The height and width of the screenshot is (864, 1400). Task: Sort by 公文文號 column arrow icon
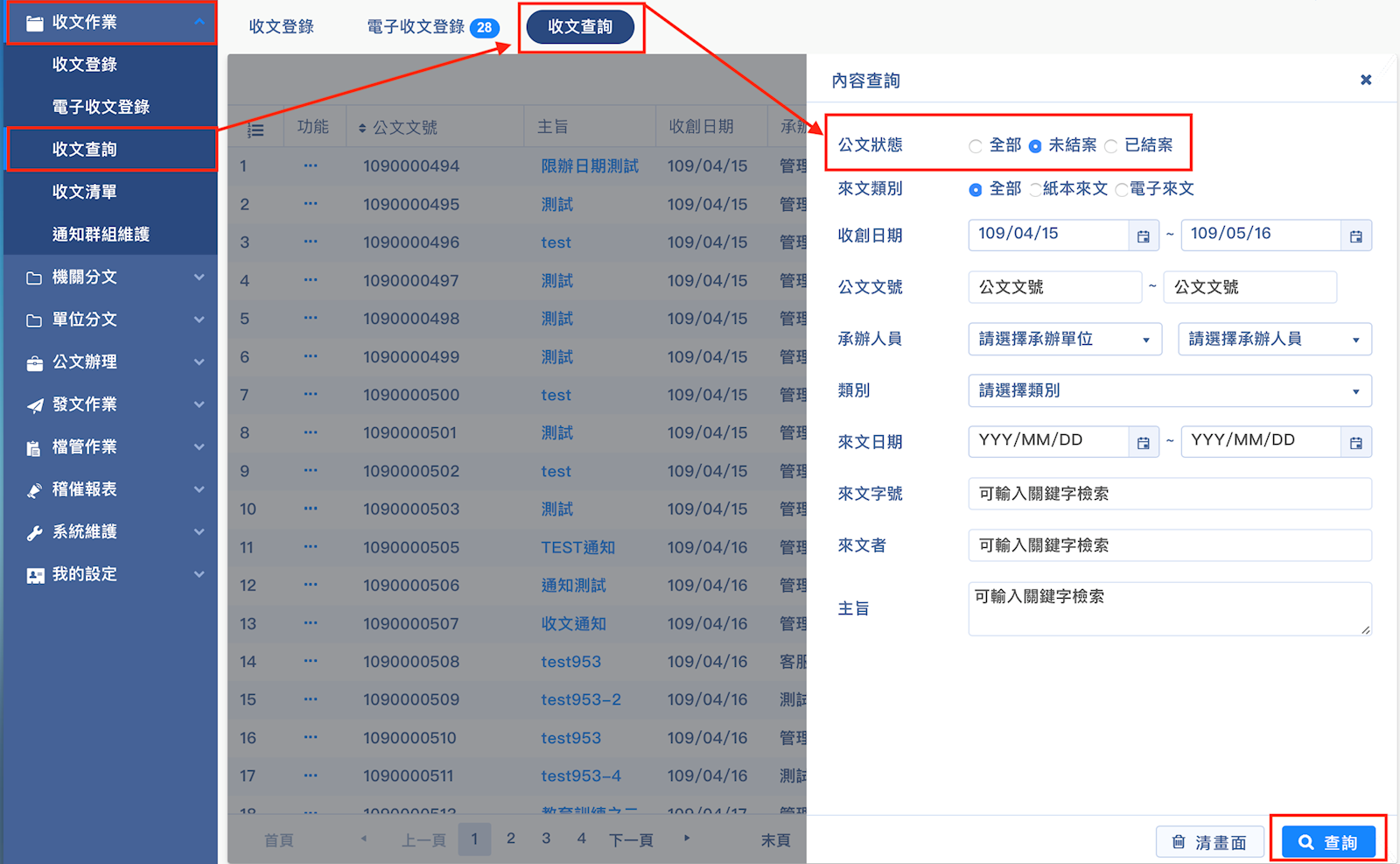click(x=362, y=129)
